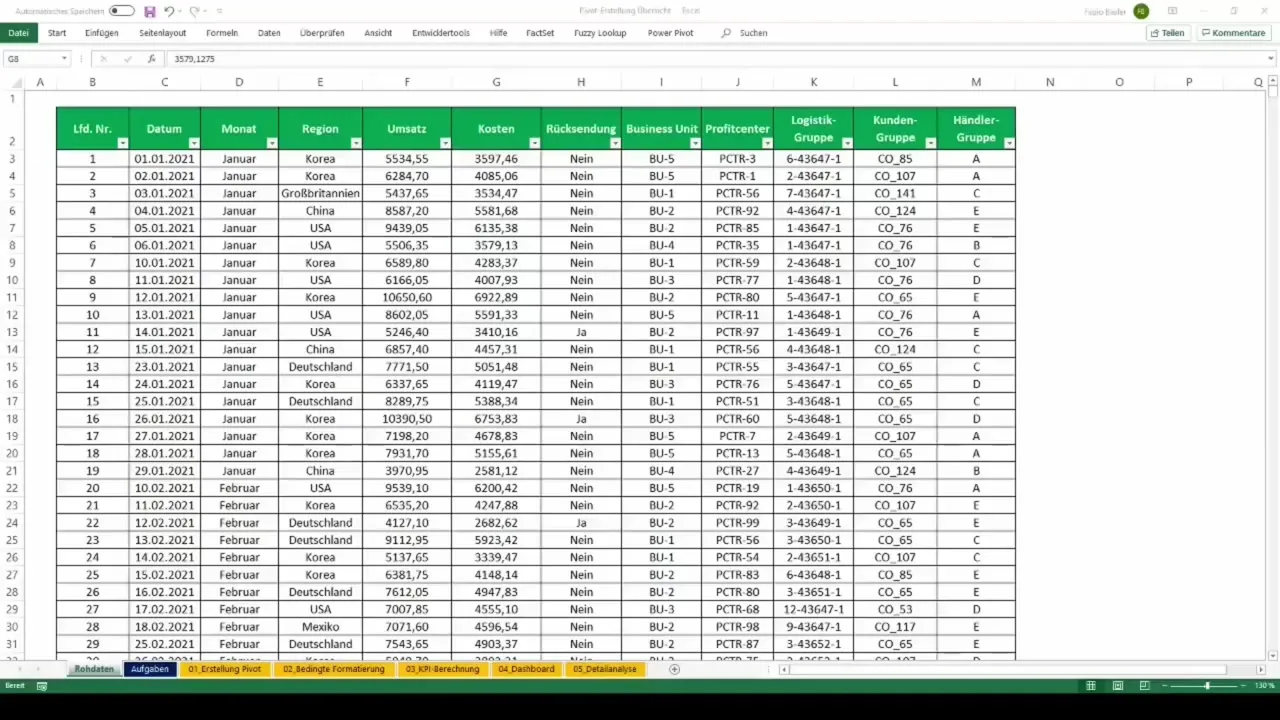Open the Hilfe ribbon tab
Image resolution: width=1280 pixels, height=720 pixels.
click(498, 33)
